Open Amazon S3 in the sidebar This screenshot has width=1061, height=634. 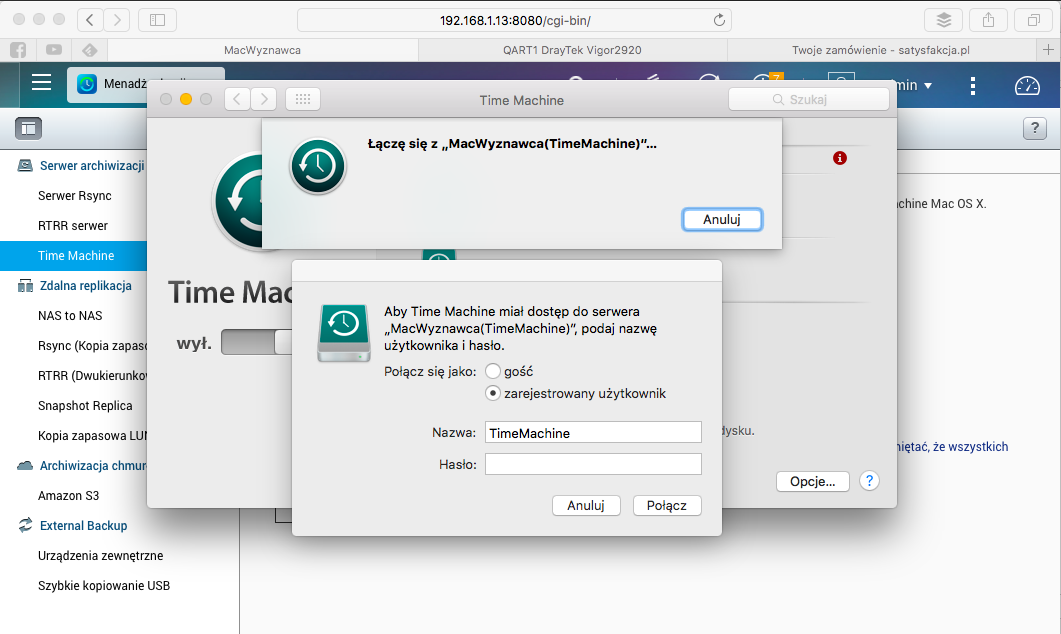pyautogui.click(x=68, y=495)
